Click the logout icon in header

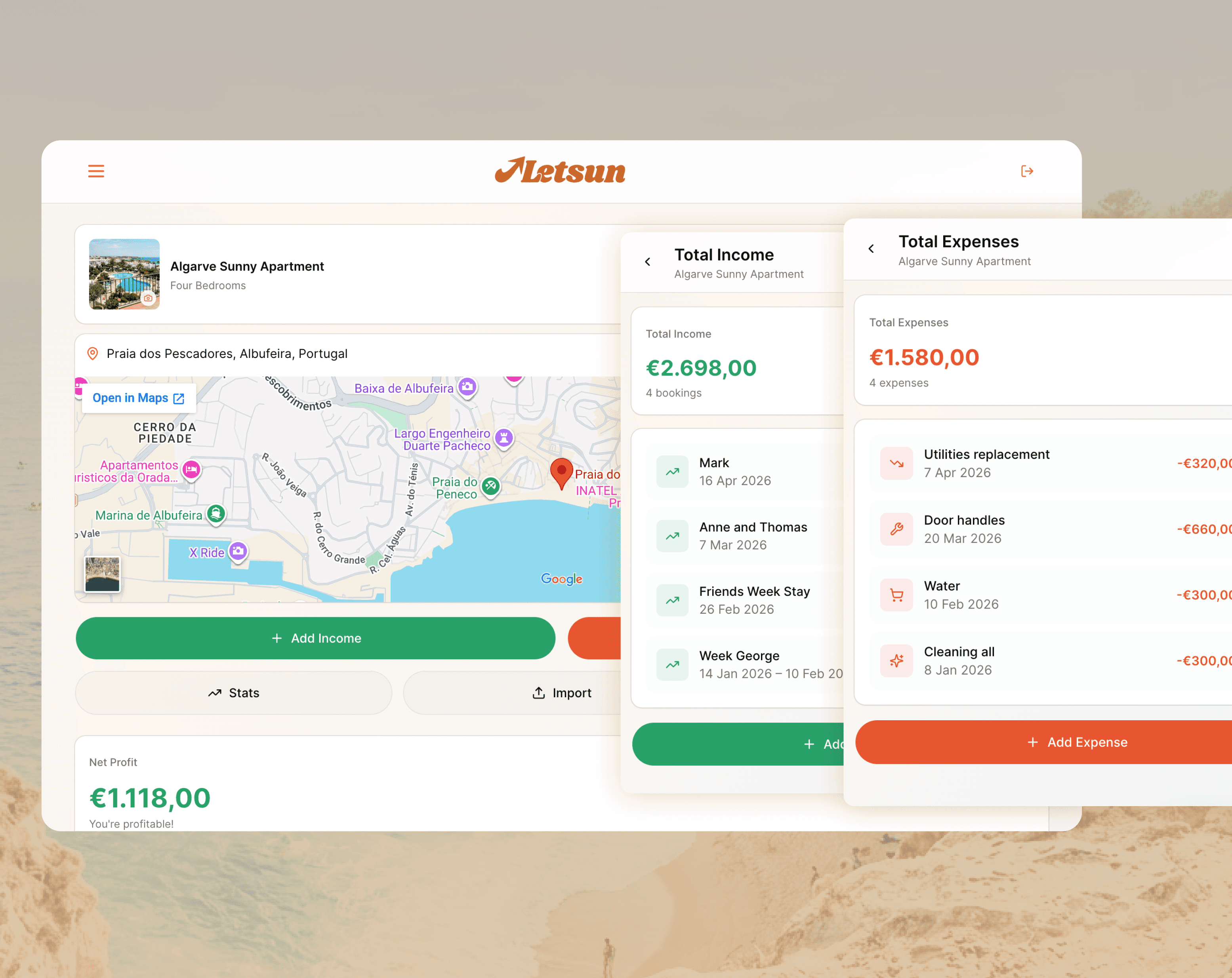[1027, 171]
